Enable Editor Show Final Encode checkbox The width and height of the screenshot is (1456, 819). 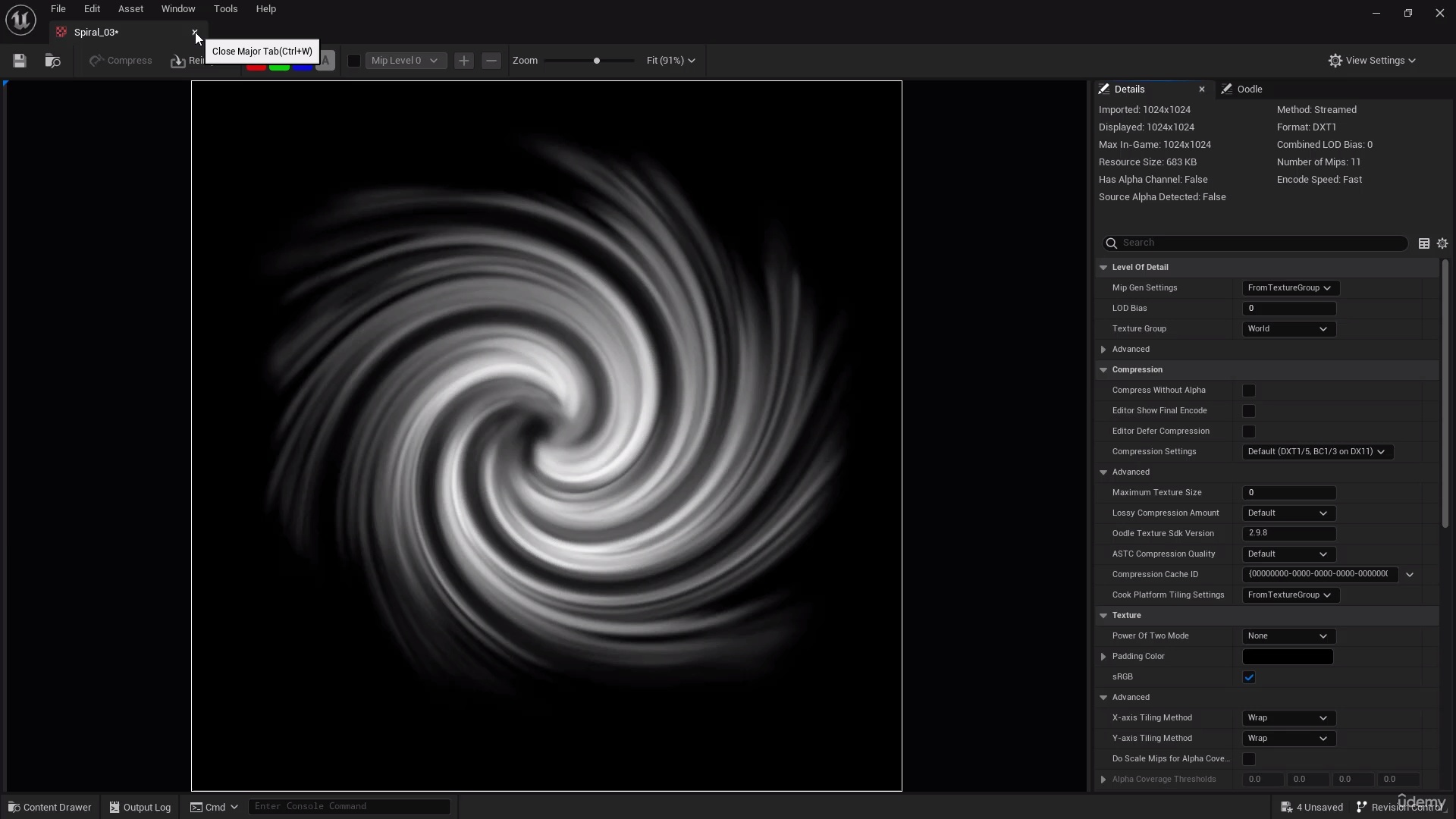(1248, 411)
